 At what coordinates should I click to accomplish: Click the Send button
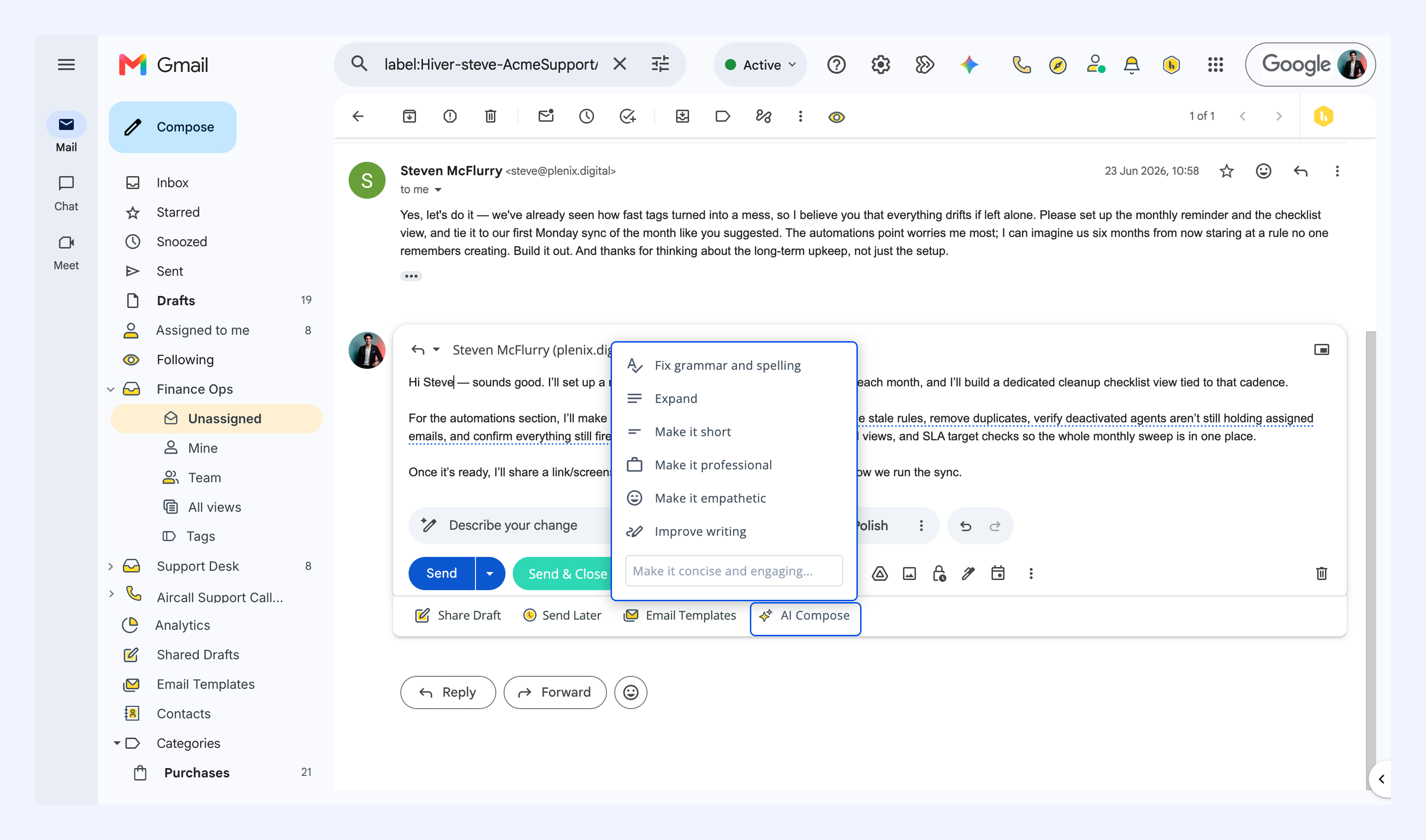tap(441, 574)
